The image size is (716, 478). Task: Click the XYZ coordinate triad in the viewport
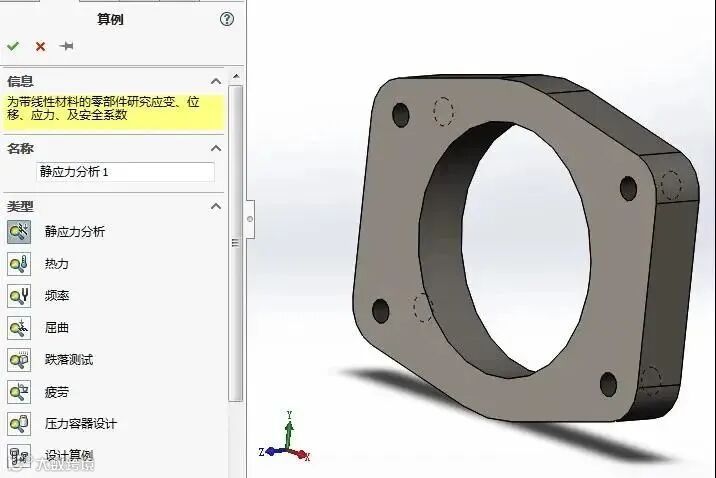[x=286, y=437]
